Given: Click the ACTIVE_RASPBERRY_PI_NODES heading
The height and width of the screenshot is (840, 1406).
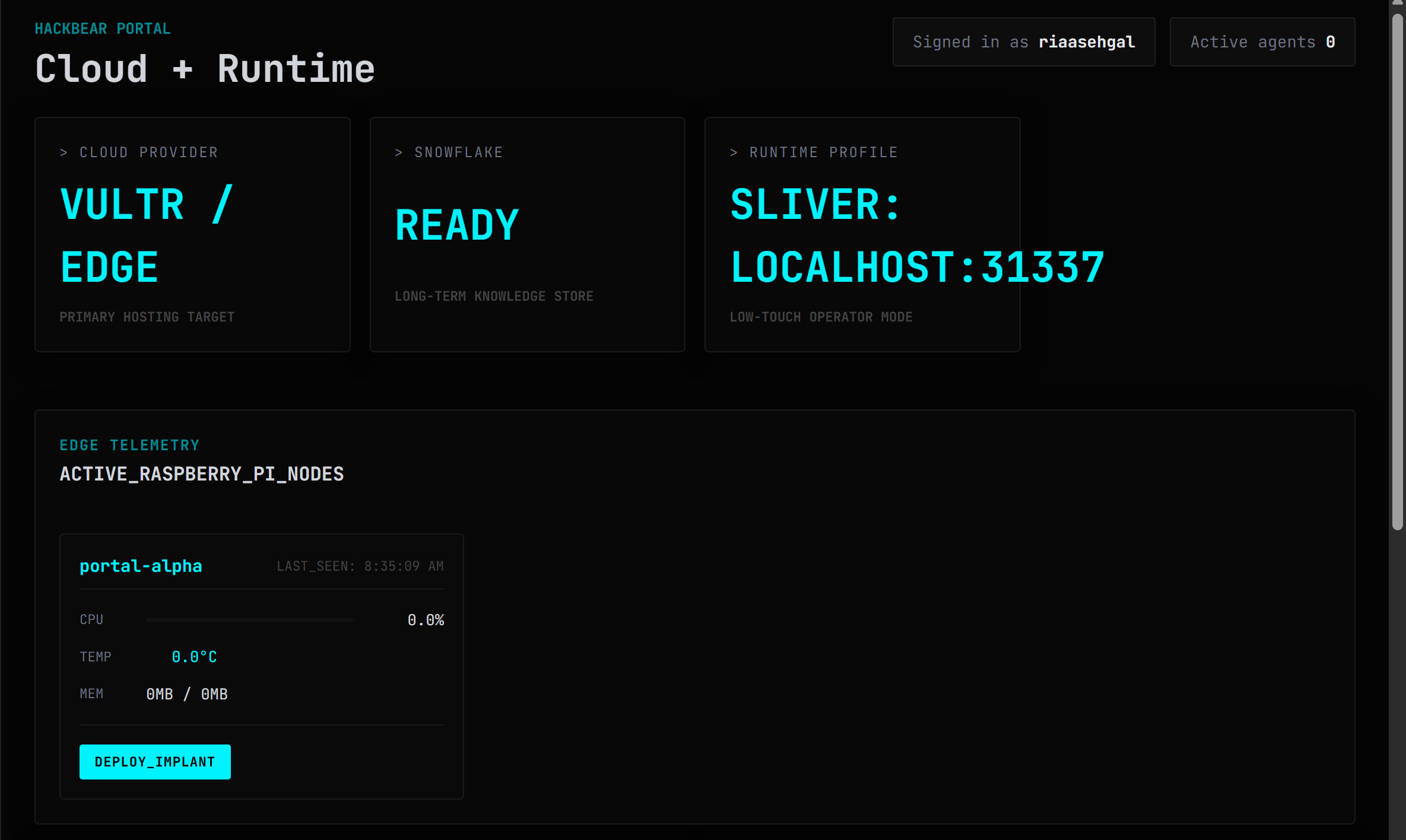Looking at the screenshot, I should pos(202,474).
